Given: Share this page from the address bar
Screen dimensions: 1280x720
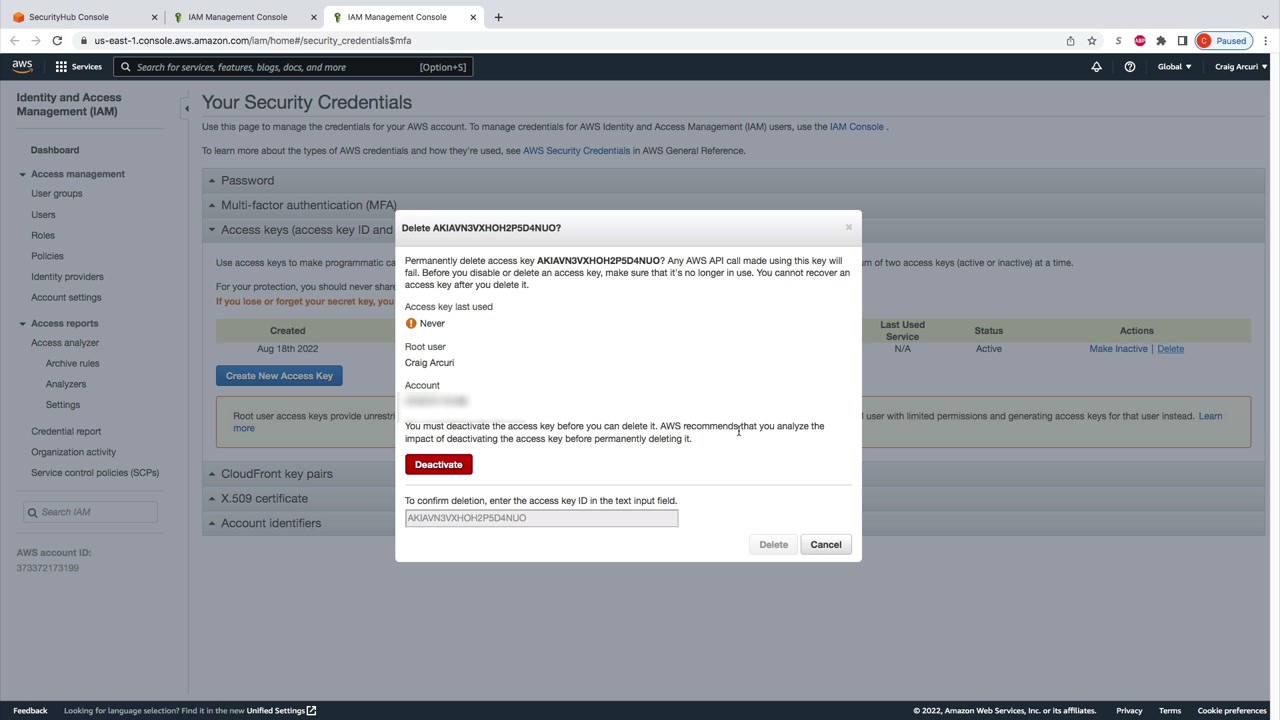Looking at the screenshot, I should (x=1070, y=41).
